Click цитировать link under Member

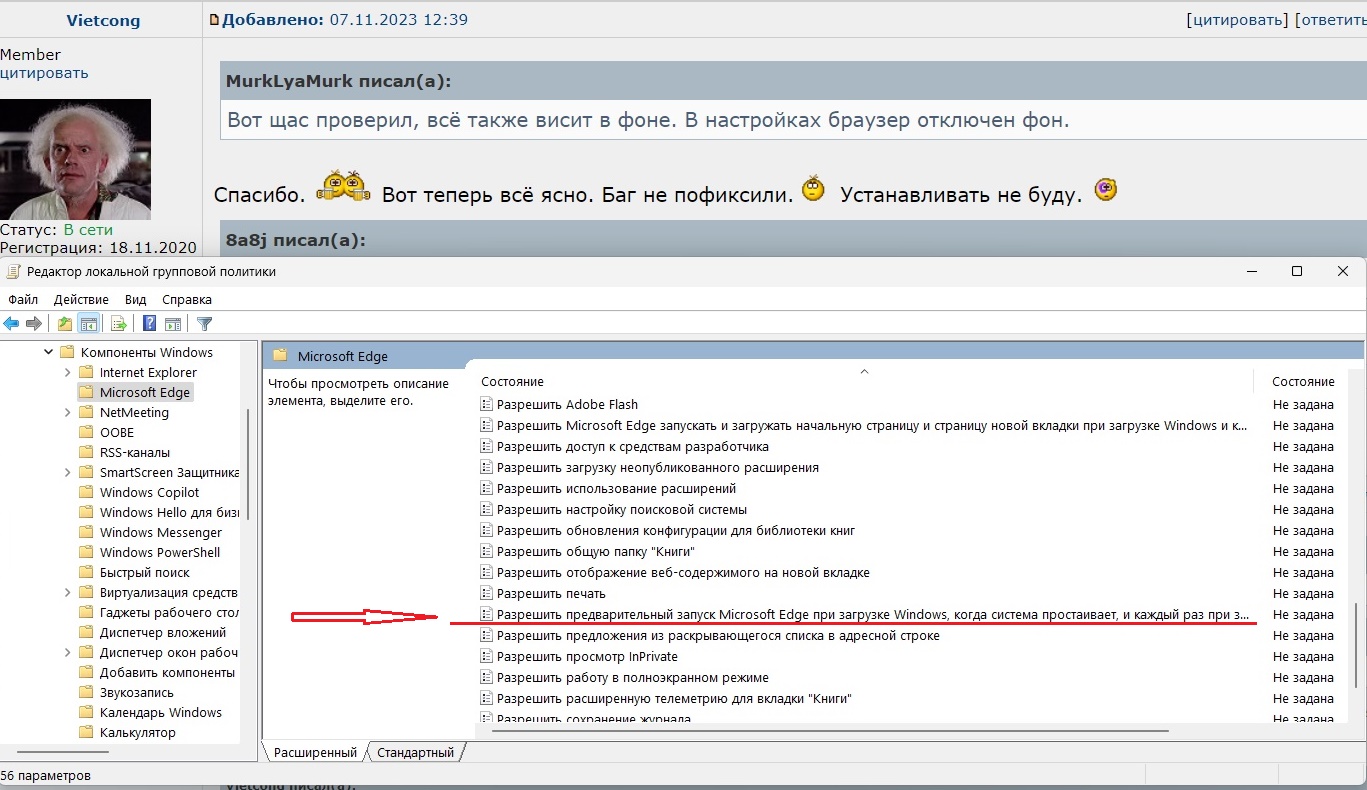tap(44, 73)
